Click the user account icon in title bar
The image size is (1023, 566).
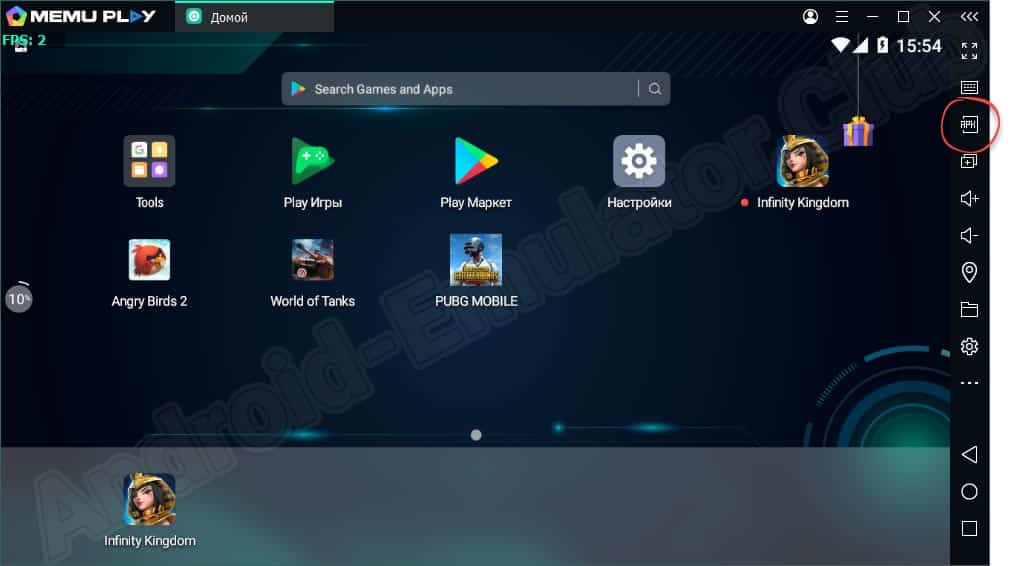[x=810, y=17]
